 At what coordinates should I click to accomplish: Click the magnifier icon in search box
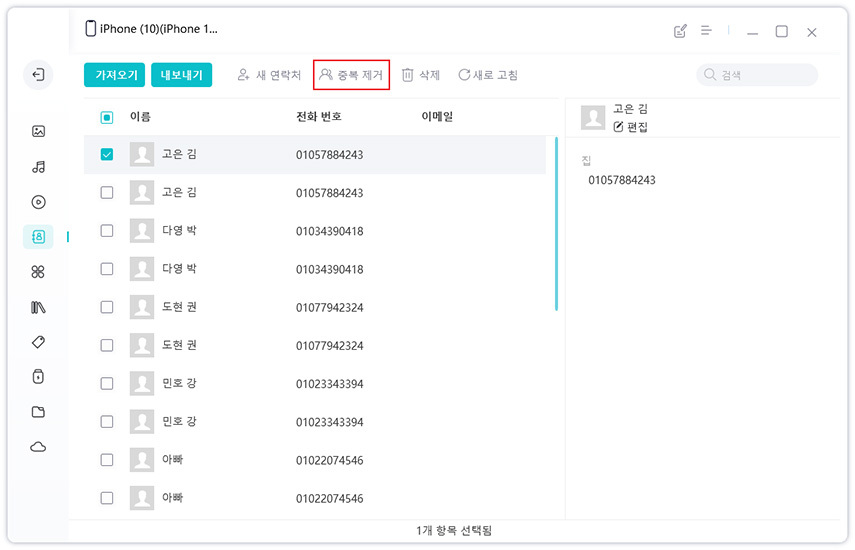(709, 74)
